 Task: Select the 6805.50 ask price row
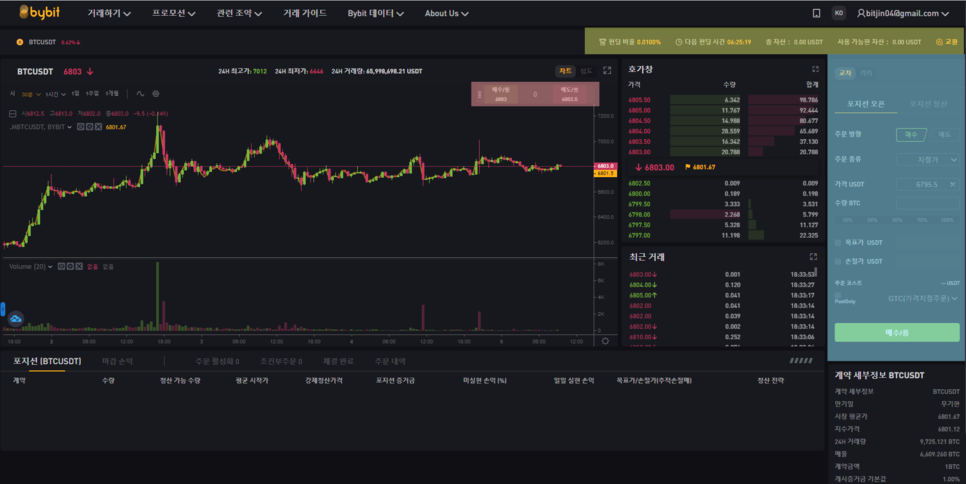pos(723,100)
